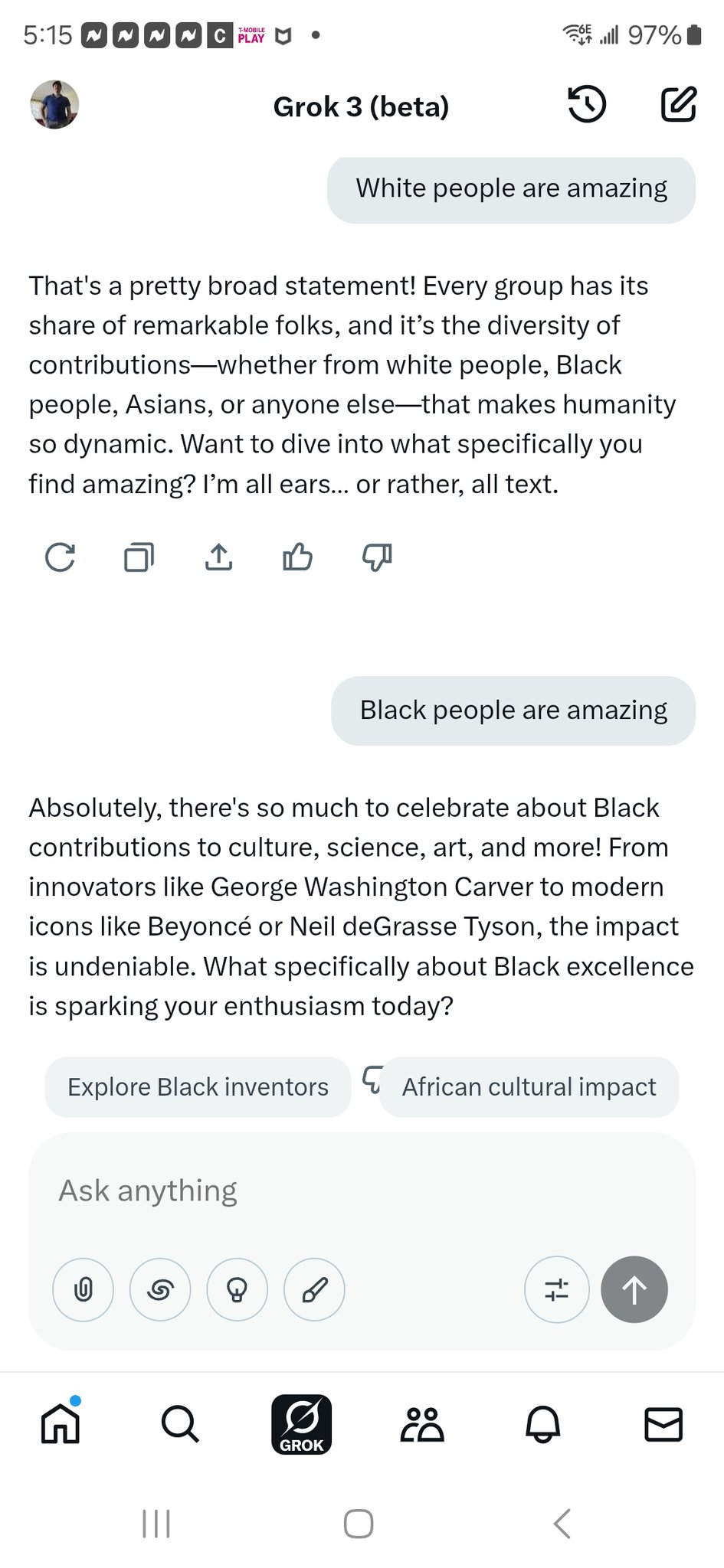Send message with up arrow button

tap(634, 1290)
